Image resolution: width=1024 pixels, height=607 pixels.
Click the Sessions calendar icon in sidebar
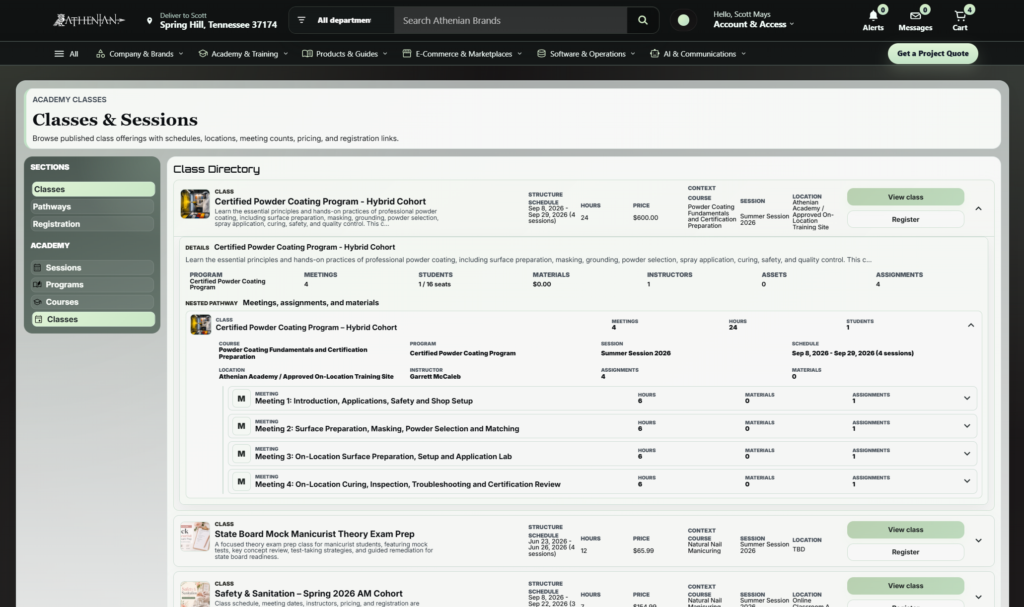[x=38, y=267]
